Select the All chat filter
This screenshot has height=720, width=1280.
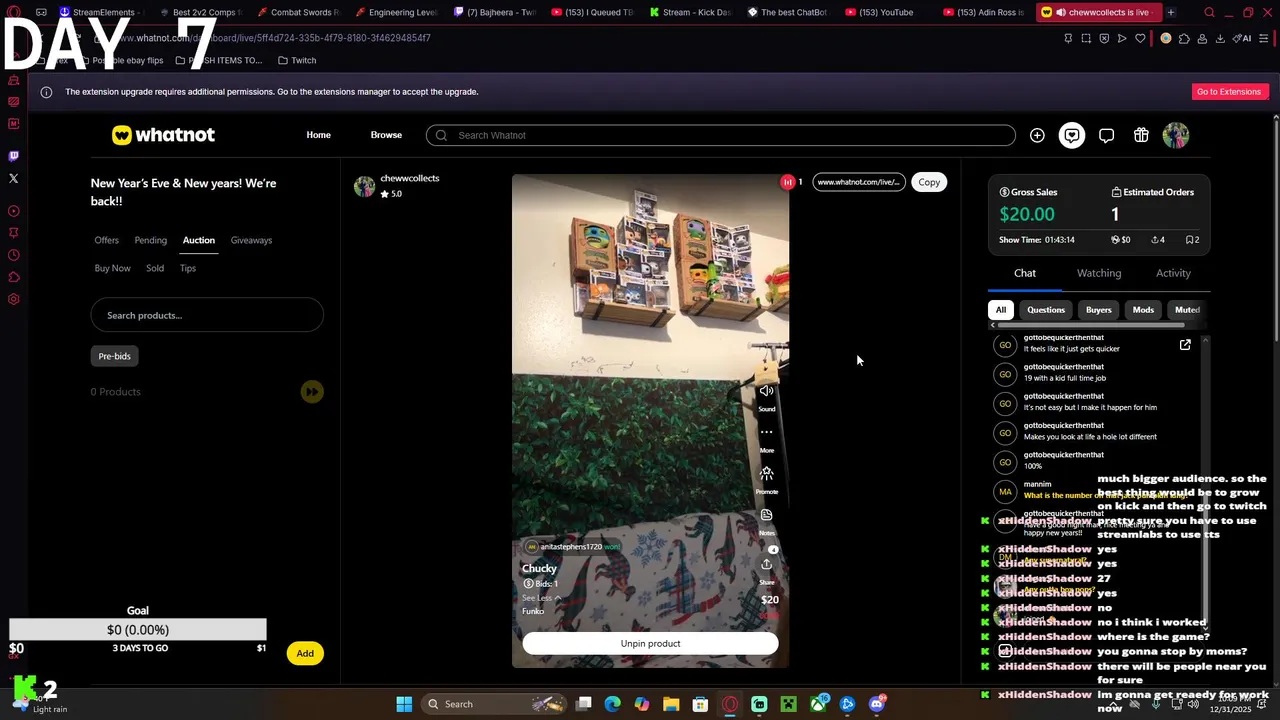coord(1000,310)
